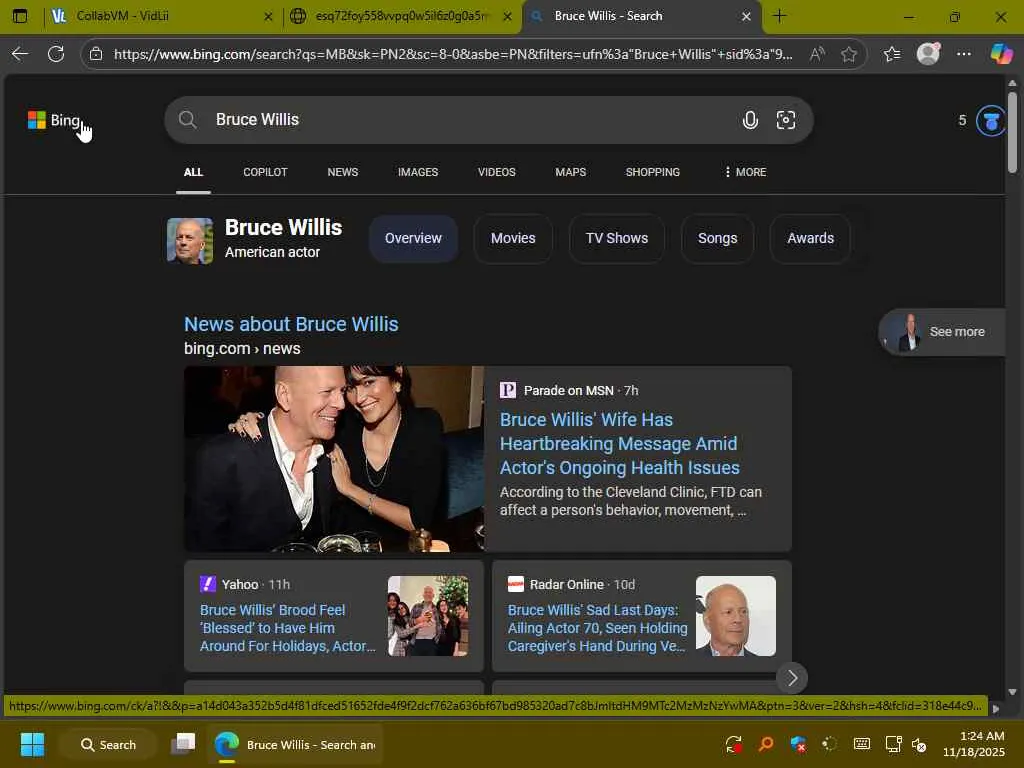Open Microsoft Rewards medal icon
The height and width of the screenshot is (768, 1024).
pyautogui.click(x=991, y=121)
